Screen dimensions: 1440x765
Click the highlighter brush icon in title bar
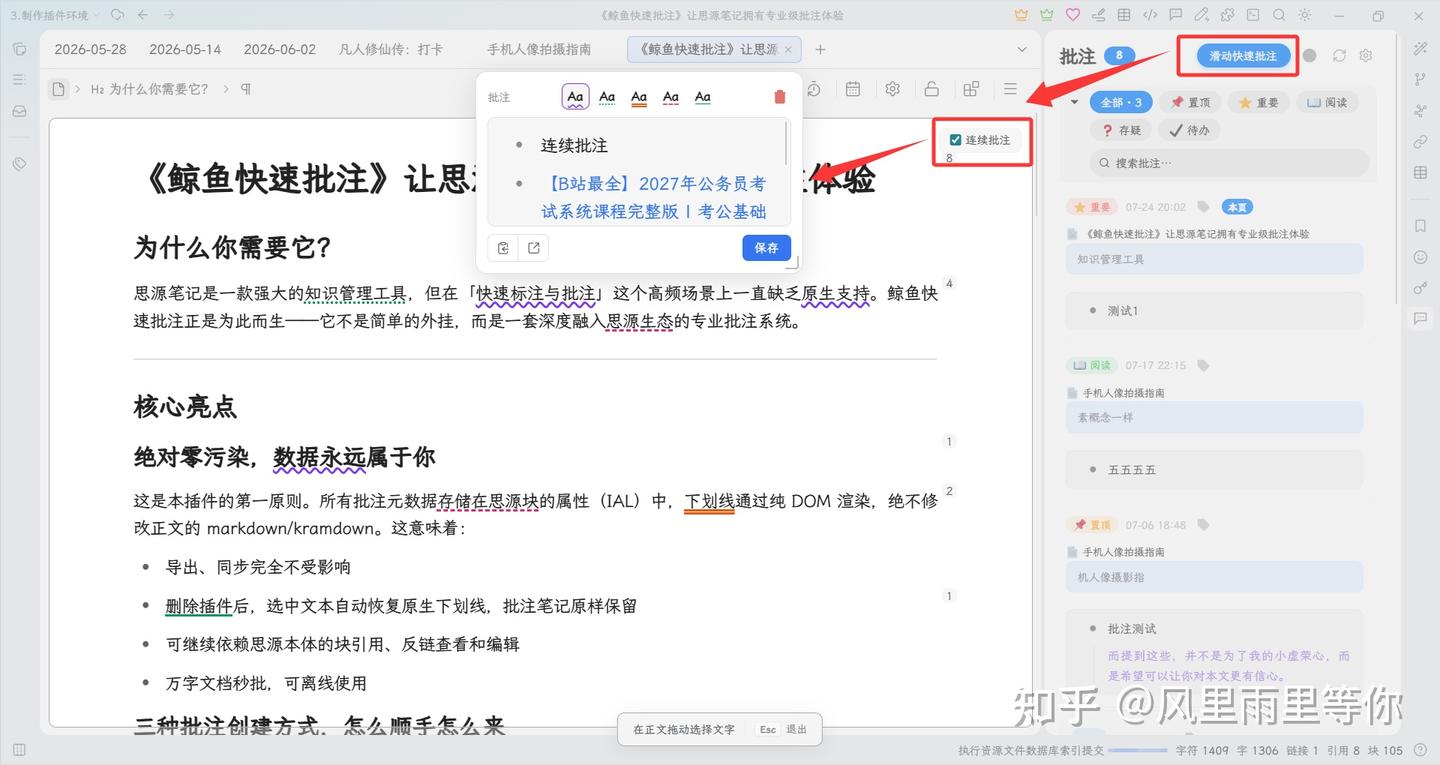tap(1099, 15)
